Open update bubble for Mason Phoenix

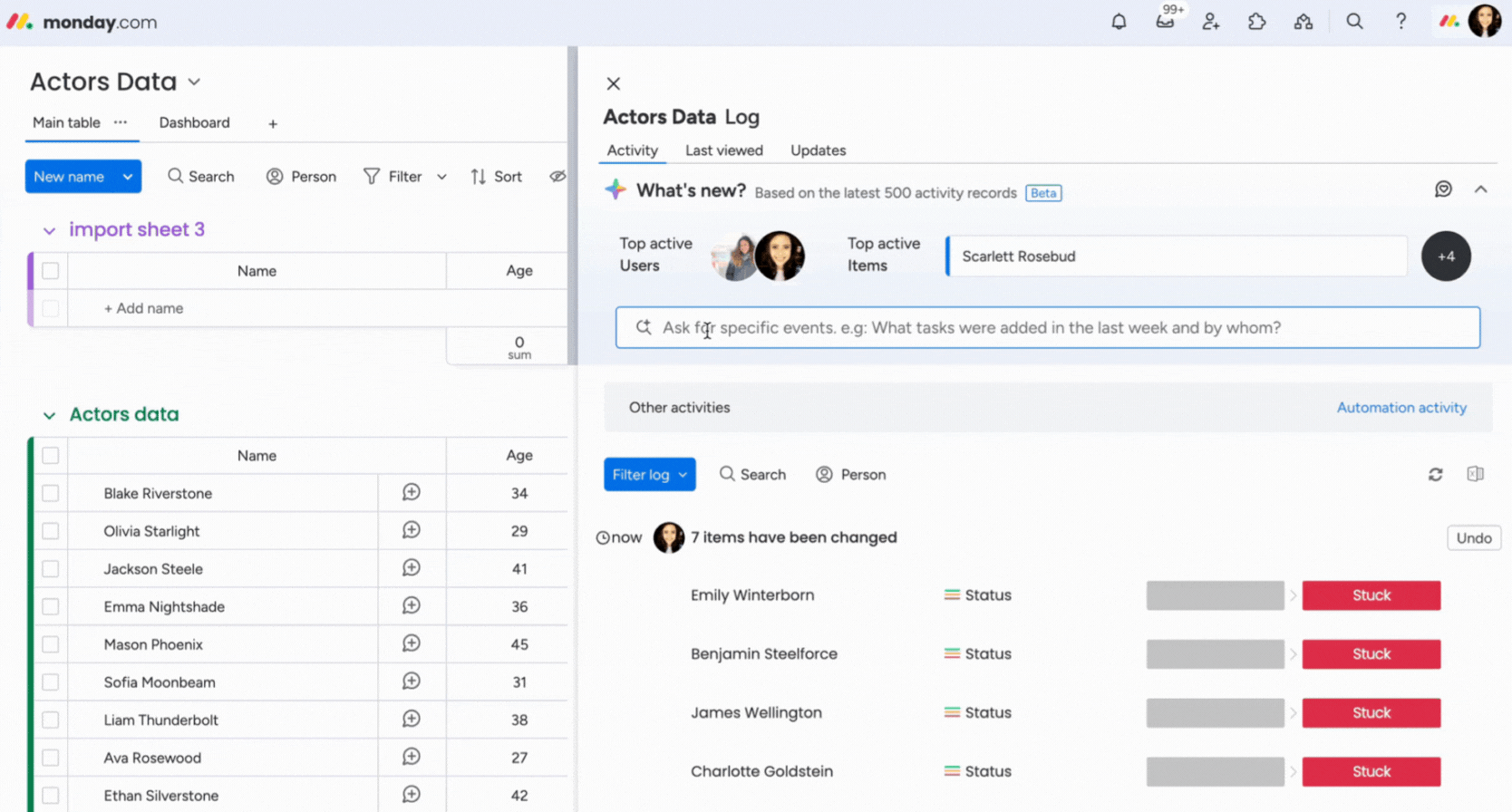click(411, 643)
